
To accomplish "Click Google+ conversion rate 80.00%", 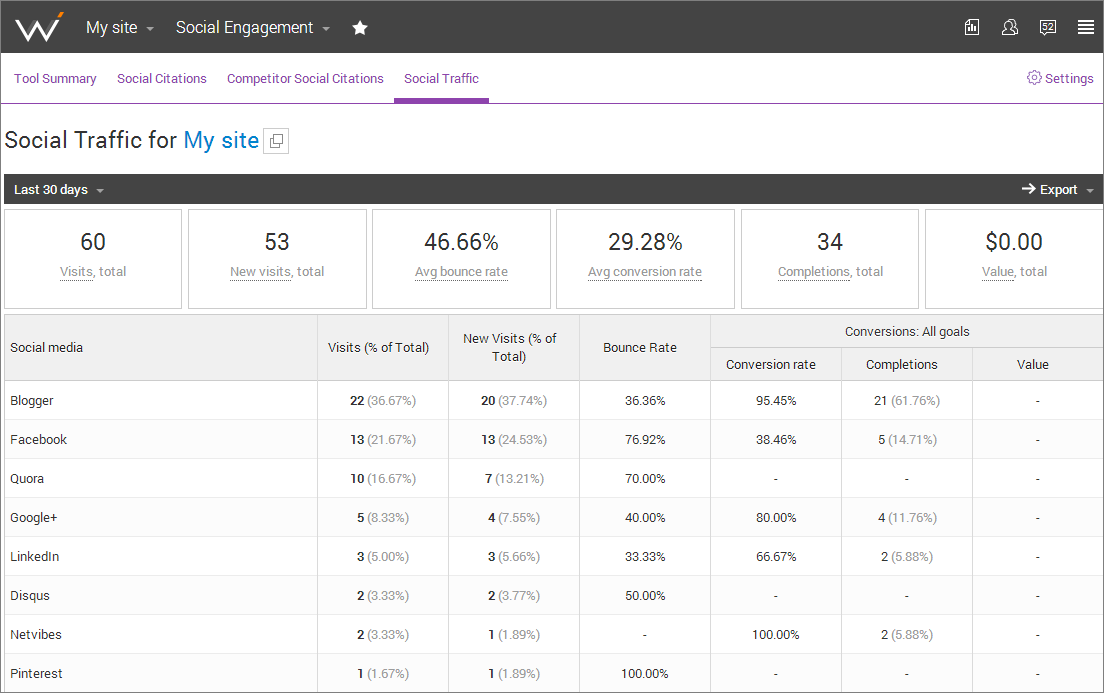I will coord(776,518).
